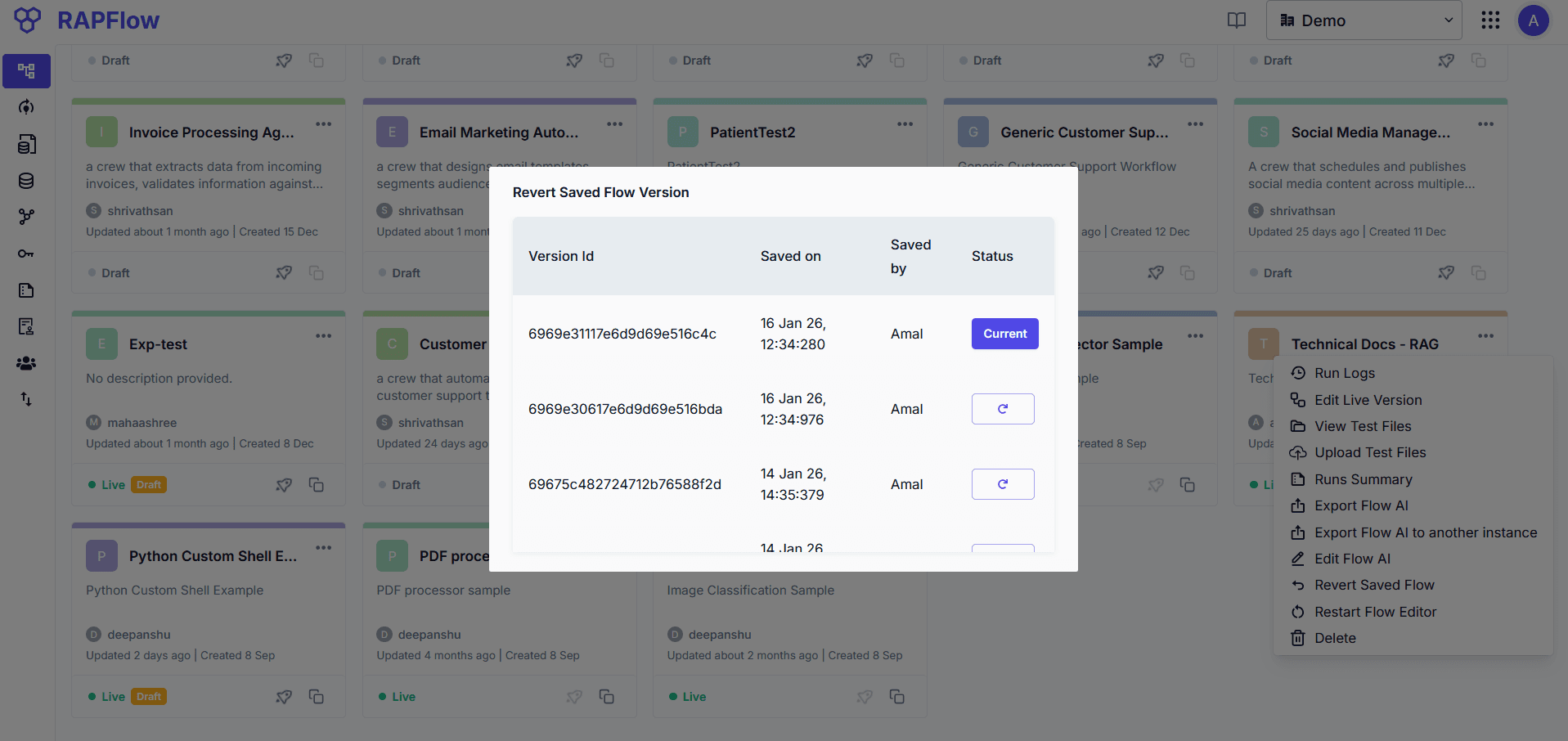Screen dimensions: 1568x741
Task: Select the Flows icon in the left sidebar
Action: [25, 70]
